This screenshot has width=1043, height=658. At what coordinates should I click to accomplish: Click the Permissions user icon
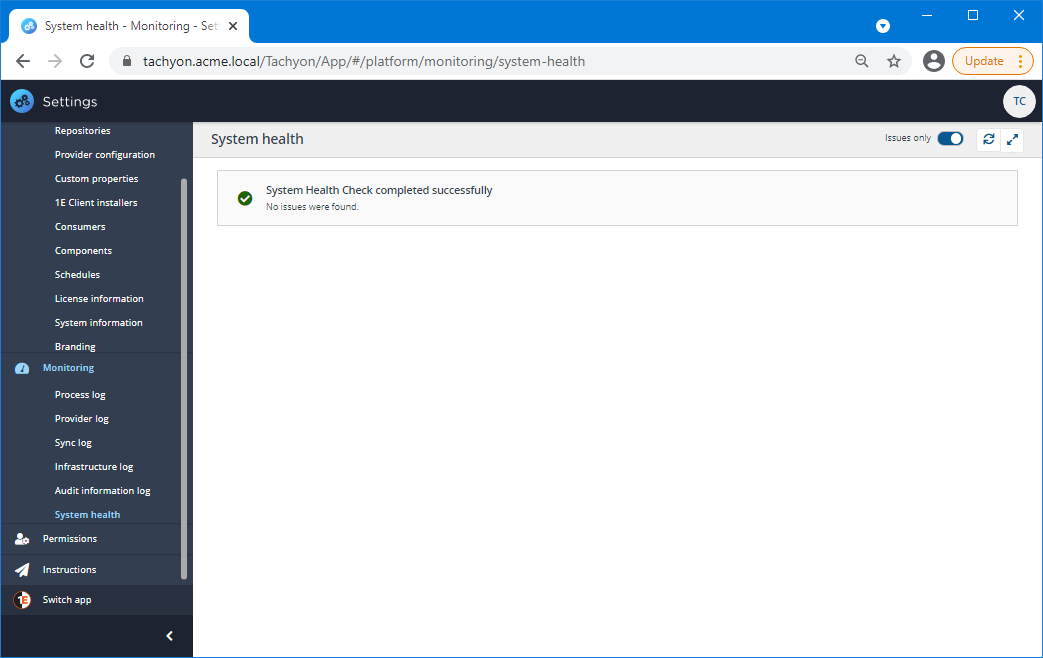pos(22,539)
